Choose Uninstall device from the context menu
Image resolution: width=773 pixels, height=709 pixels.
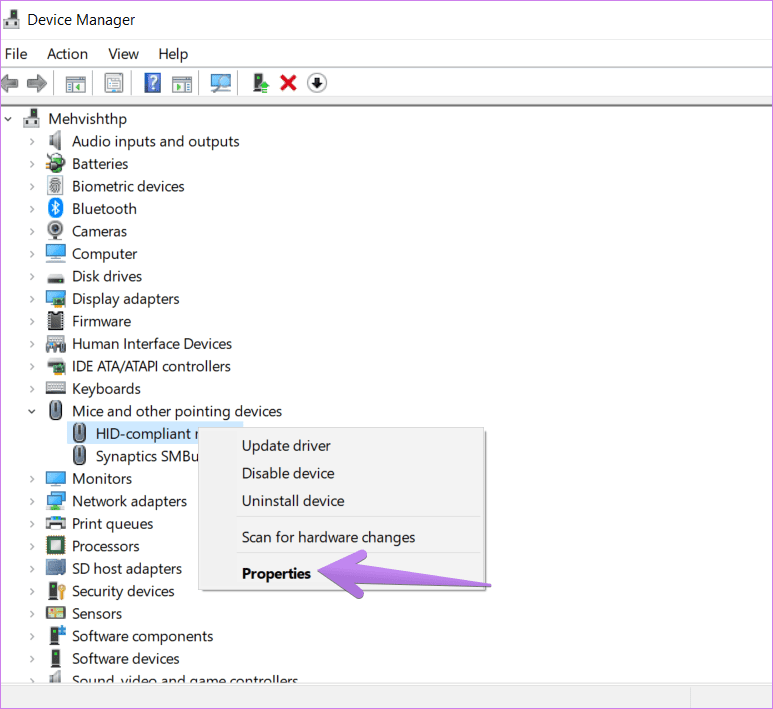pyautogui.click(x=293, y=500)
